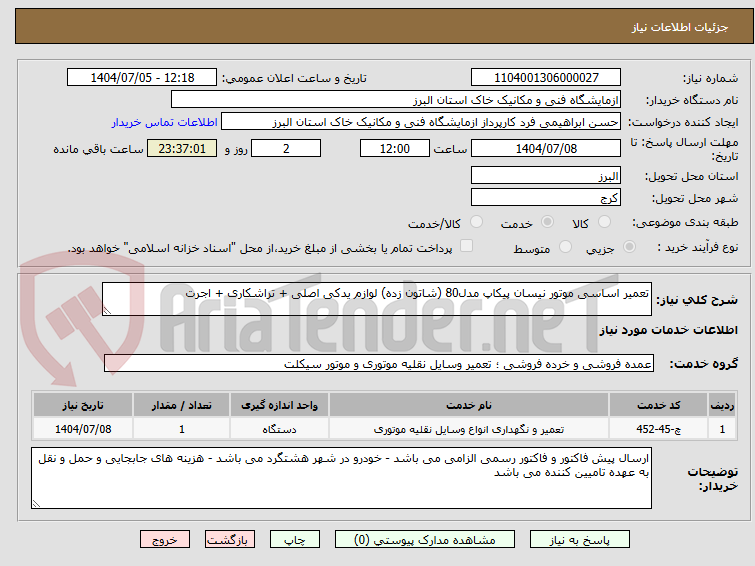Click the شهر محل تحویل field کرج
The width and height of the screenshot is (755, 566).
click(x=546, y=197)
